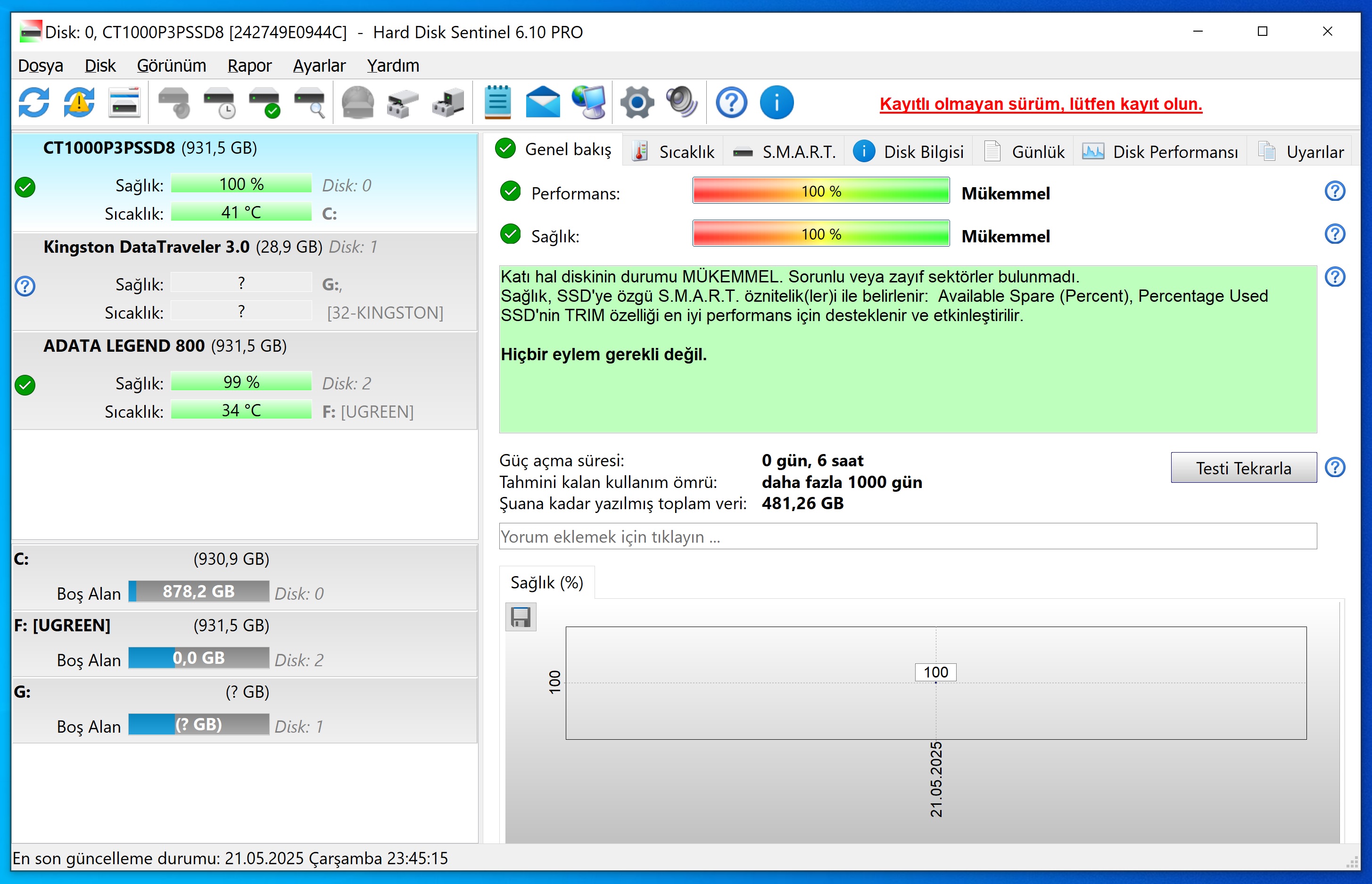Open the Görünüm menu
The height and width of the screenshot is (884, 1372).
tap(171, 66)
